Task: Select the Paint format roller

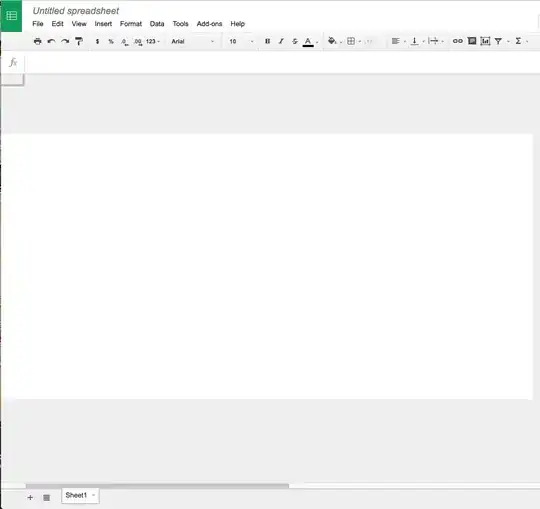Action: click(x=79, y=41)
